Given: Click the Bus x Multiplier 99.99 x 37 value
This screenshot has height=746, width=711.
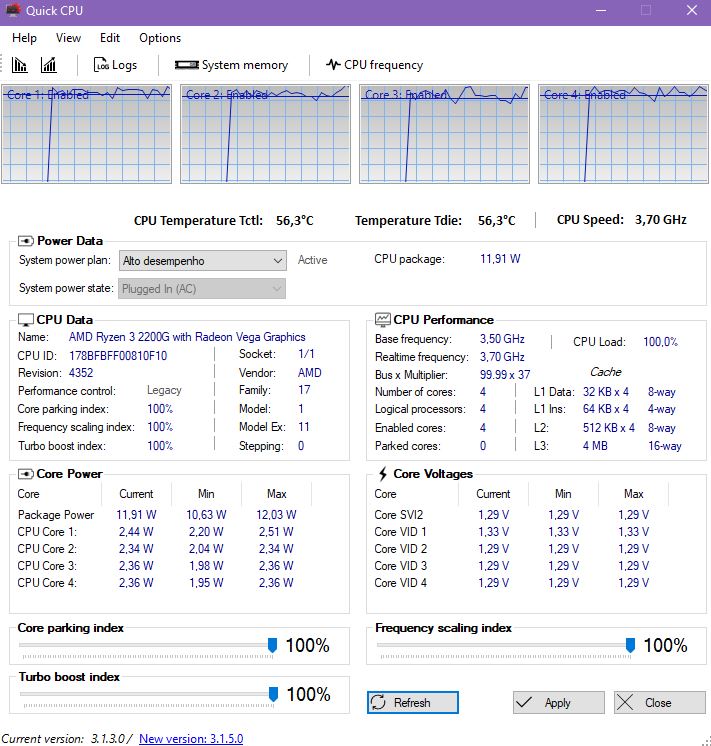Looking at the screenshot, I should click(505, 375).
